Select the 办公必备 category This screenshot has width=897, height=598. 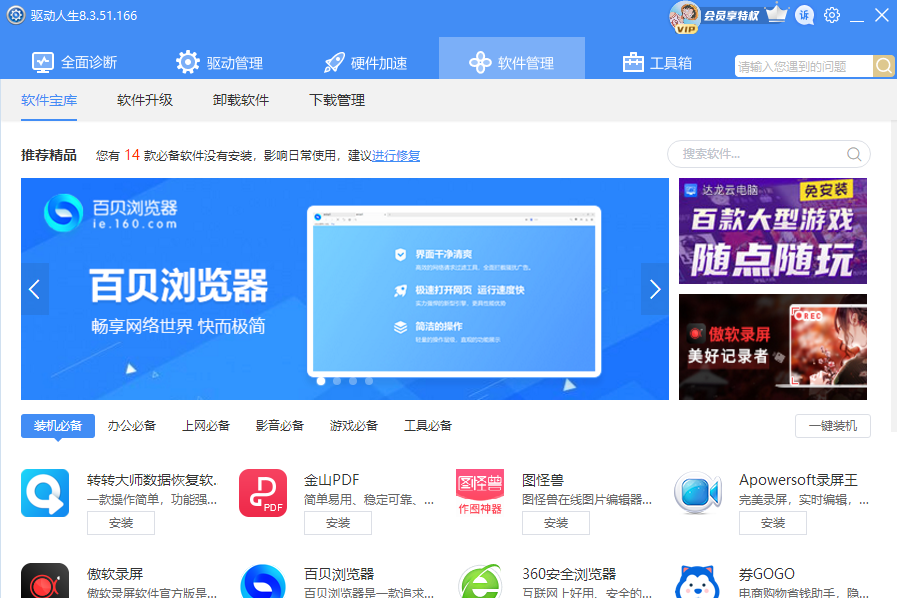132,426
